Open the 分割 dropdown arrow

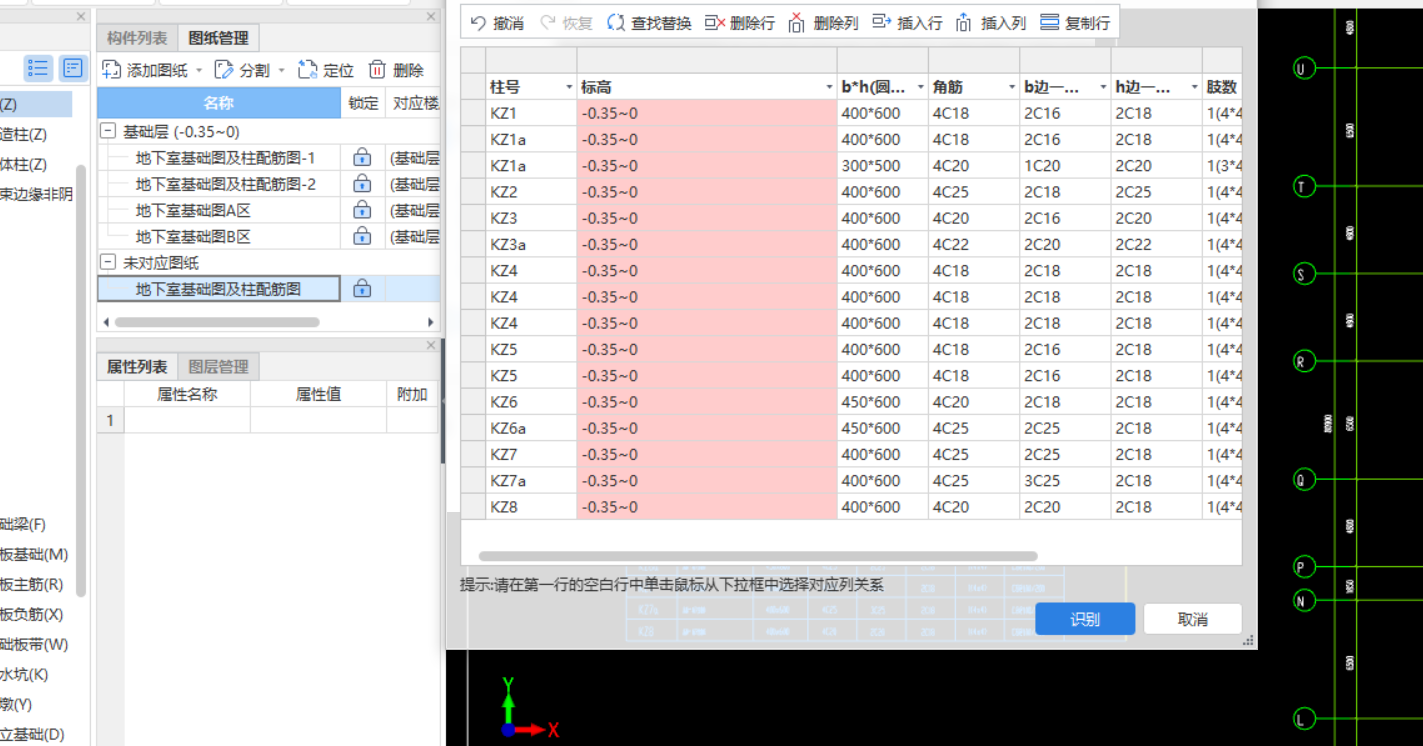(281, 71)
